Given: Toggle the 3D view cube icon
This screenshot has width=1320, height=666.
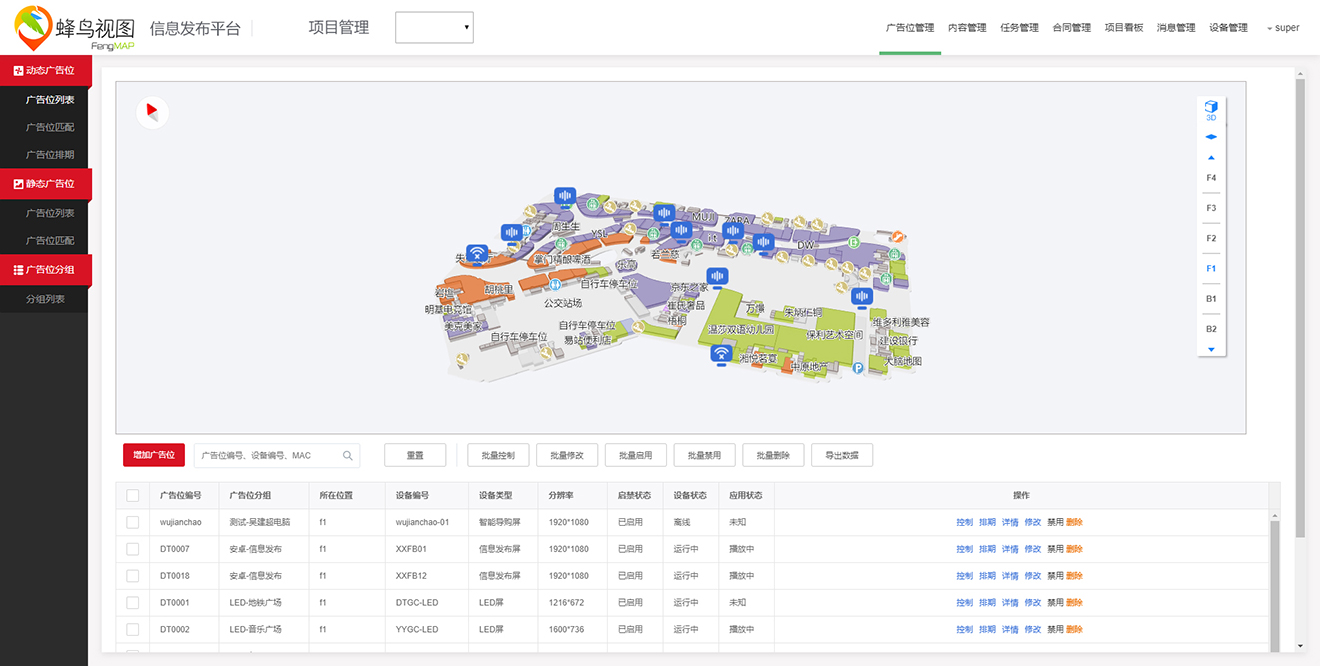Looking at the screenshot, I should point(1211,108).
